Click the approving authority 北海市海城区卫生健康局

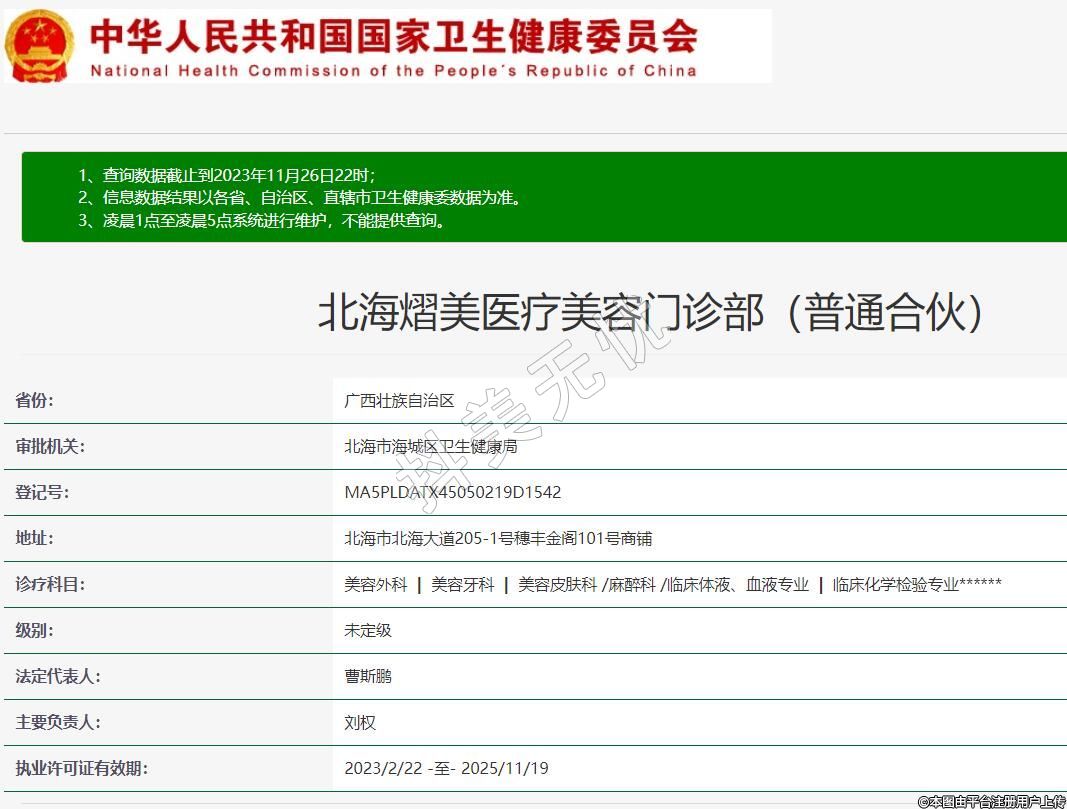pos(431,447)
